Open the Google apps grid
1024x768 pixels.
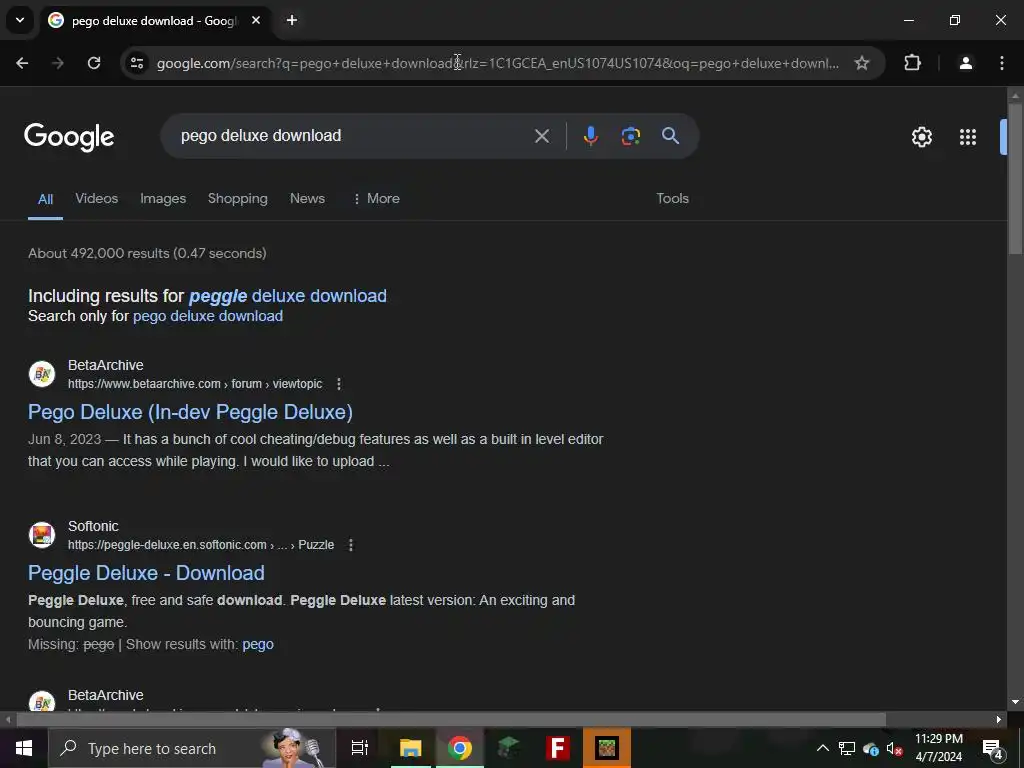(x=968, y=136)
